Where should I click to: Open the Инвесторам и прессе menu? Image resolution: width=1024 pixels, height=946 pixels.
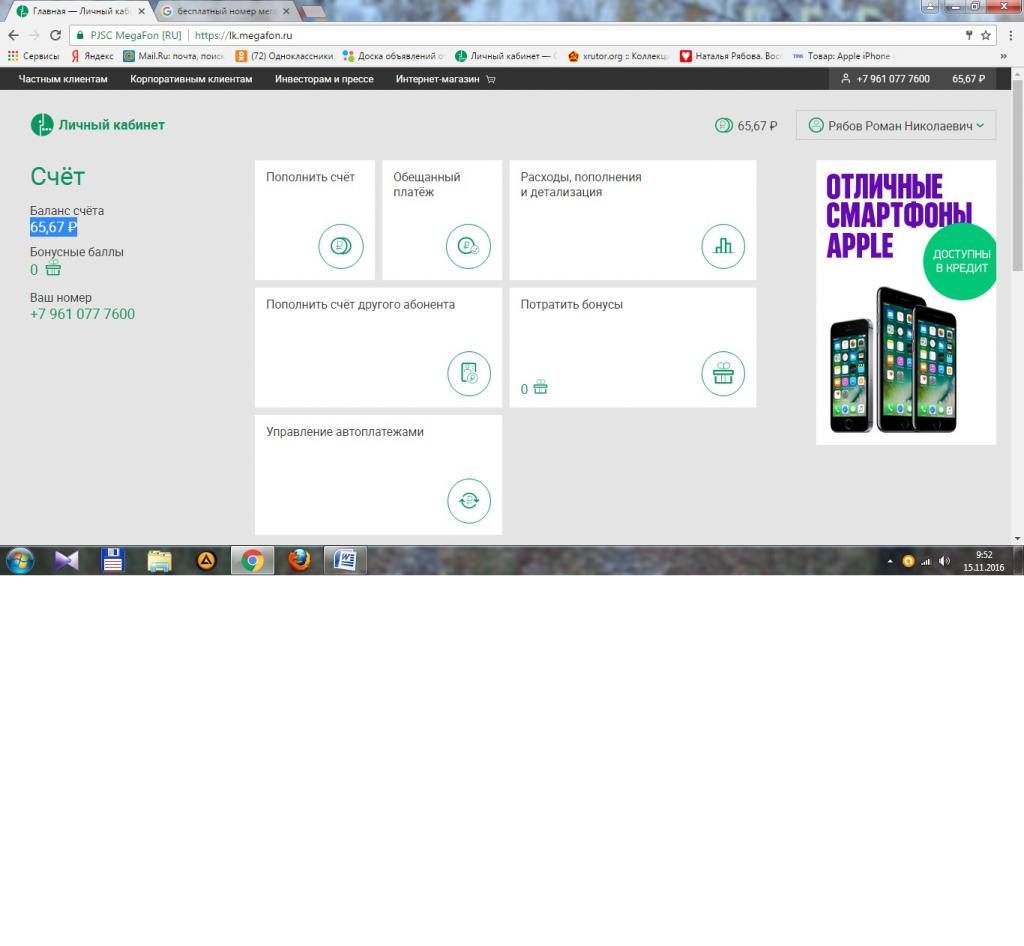point(324,79)
